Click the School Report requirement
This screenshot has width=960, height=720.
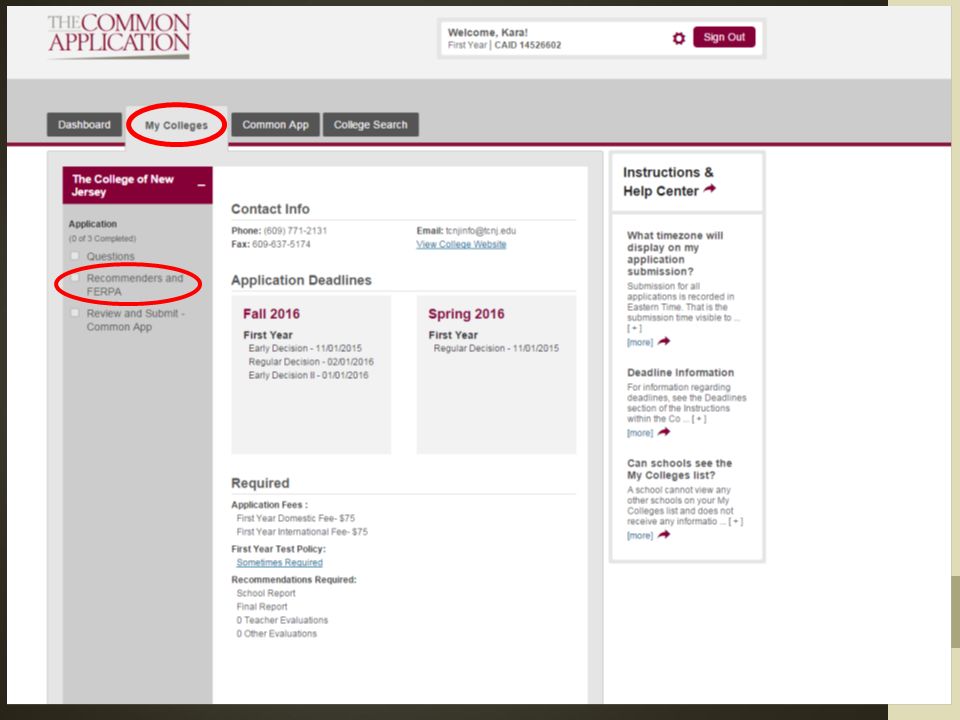point(266,593)
